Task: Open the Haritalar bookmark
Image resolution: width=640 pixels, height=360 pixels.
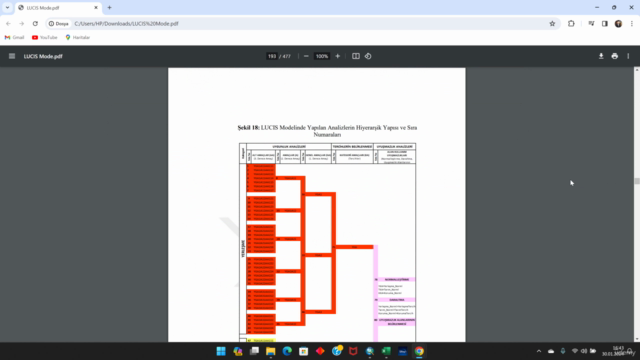Action: click(x=78, y=37)
